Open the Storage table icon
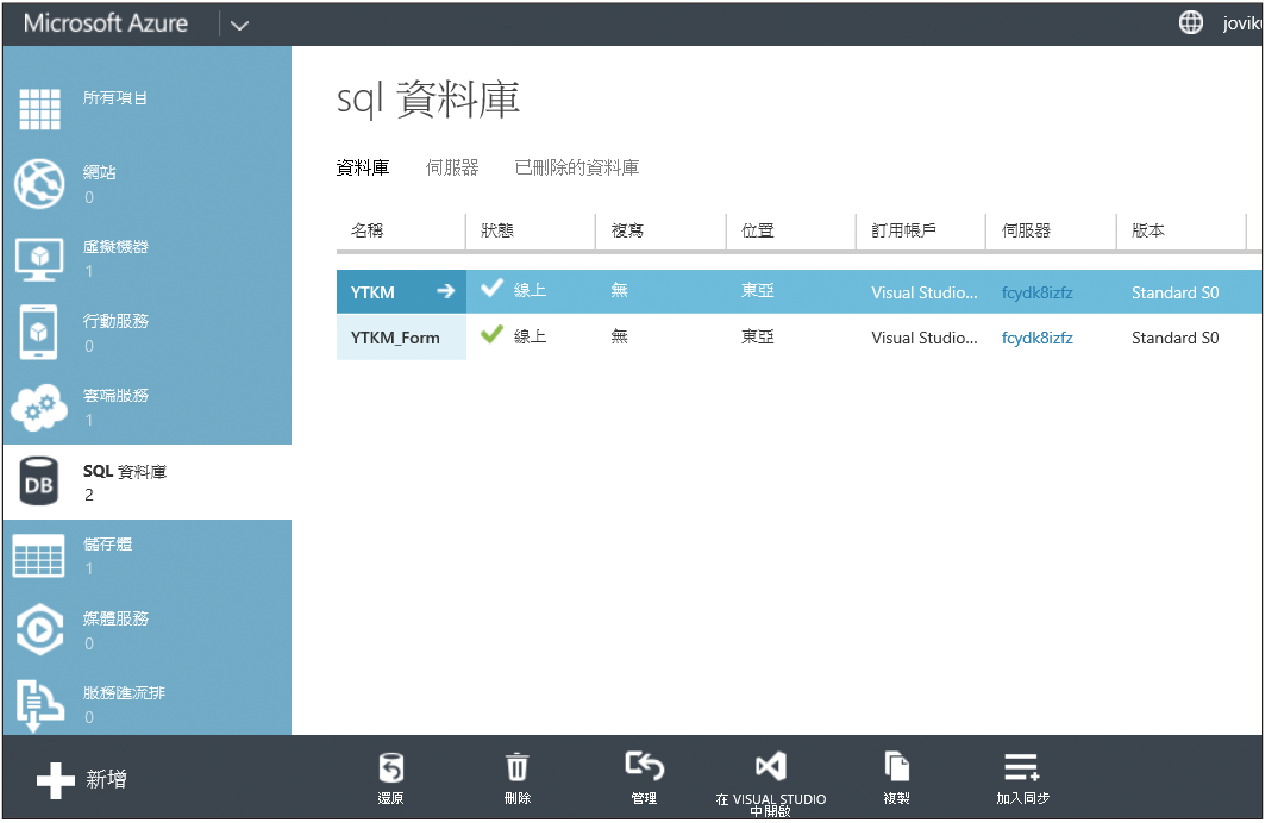Image resolution: width=1267 pixels, height=823 pixels. (38, 557)
